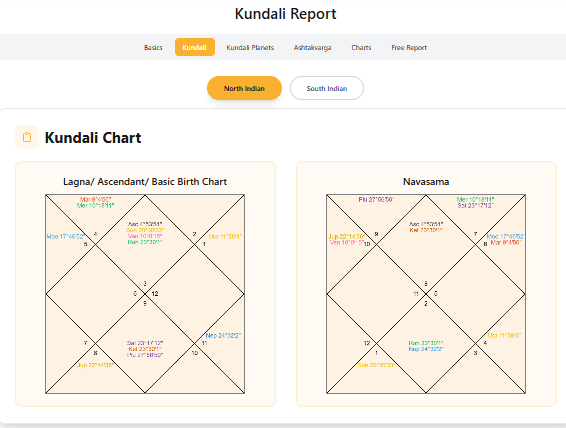Click the Ket entry in Navasama chart
This screenshot has width=566, height=428.
426,230
